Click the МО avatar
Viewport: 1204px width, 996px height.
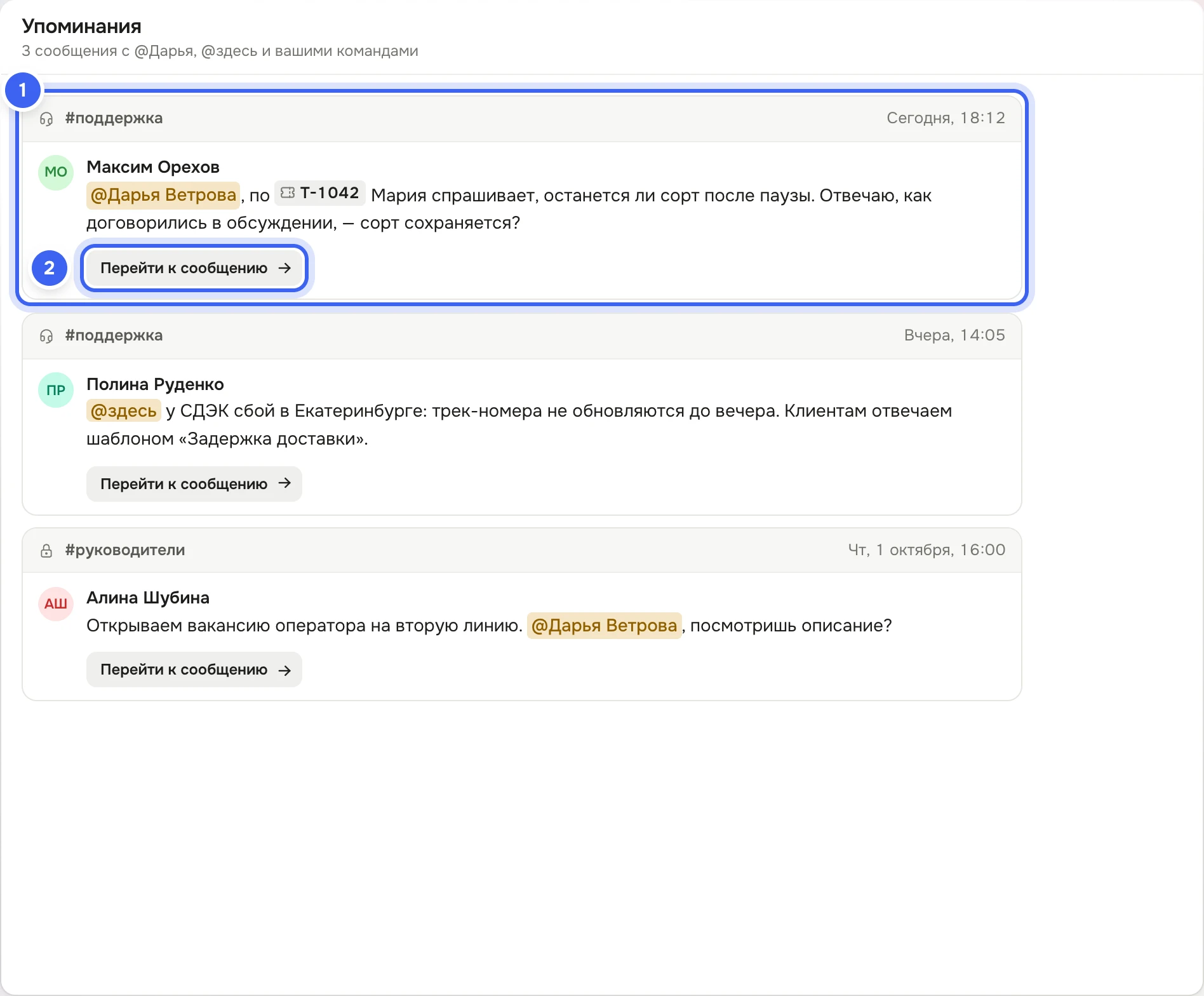[x=56, y=172]
